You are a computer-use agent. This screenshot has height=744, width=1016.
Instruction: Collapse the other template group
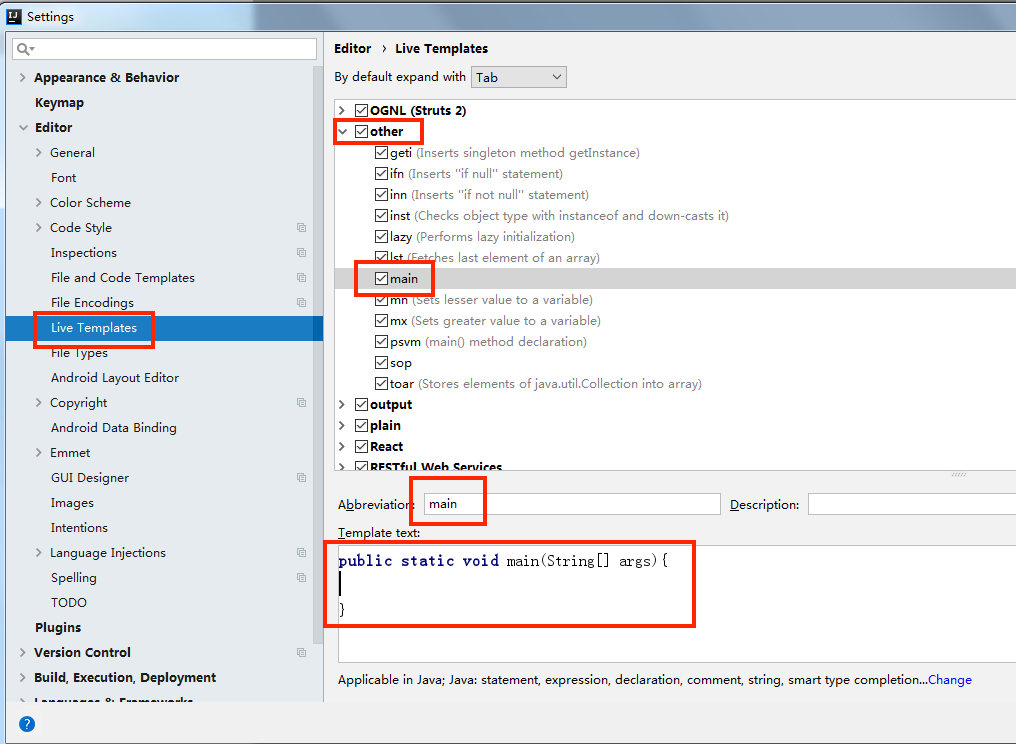coord(342,132)
